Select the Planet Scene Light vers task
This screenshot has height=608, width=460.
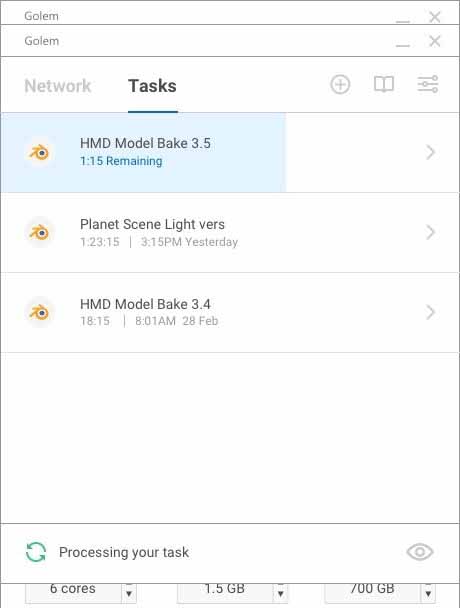click(x=230, y=233)
